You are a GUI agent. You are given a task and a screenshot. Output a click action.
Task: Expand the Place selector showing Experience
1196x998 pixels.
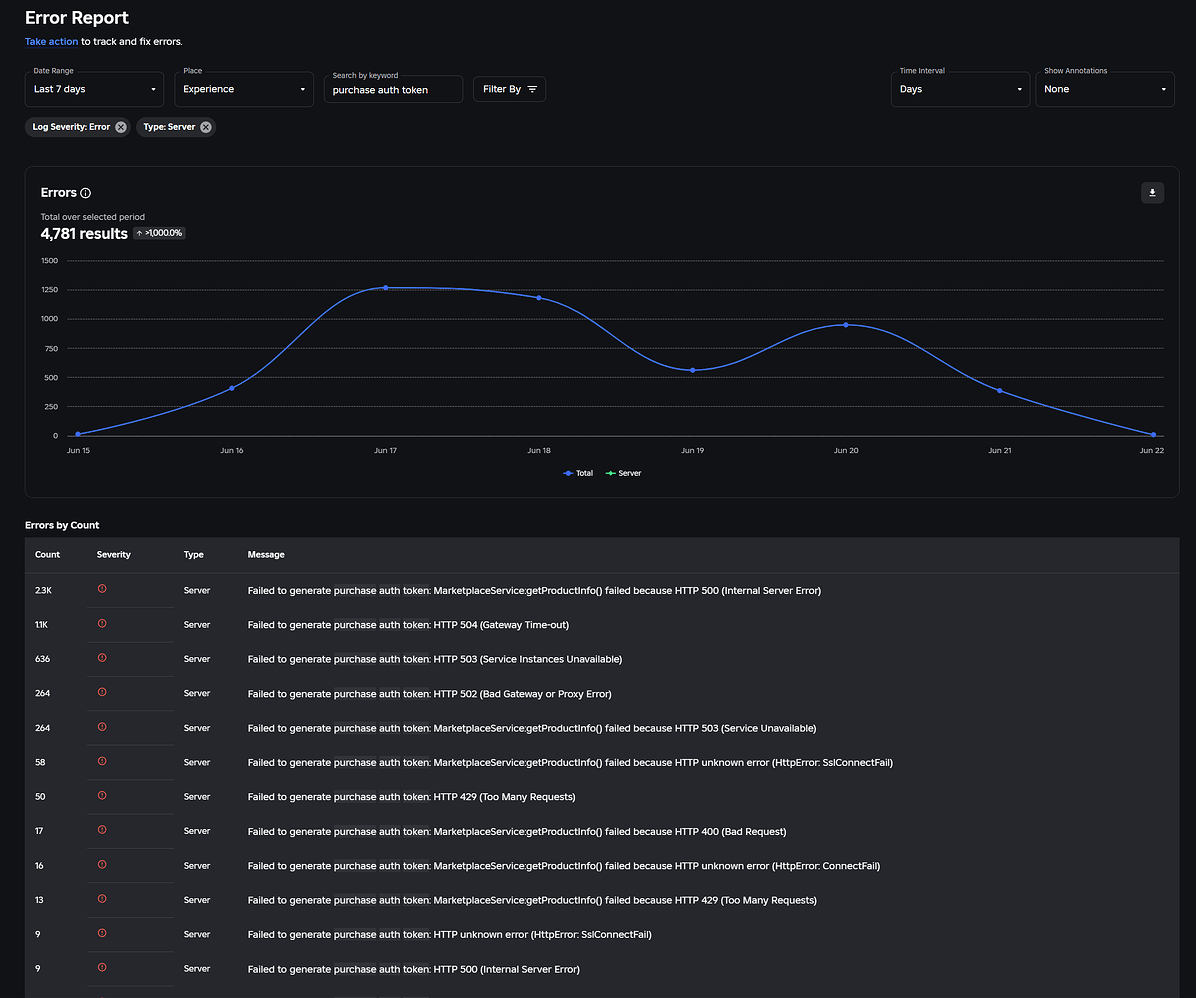[x=244, y=88]
